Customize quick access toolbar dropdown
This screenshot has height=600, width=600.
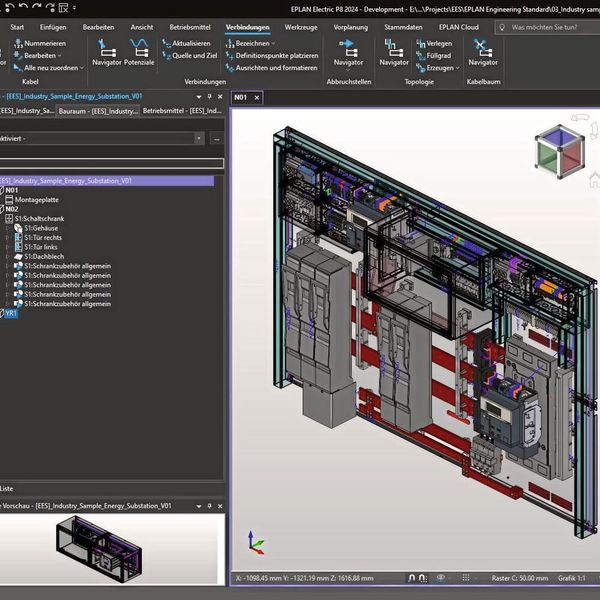[x=74, y=7]
